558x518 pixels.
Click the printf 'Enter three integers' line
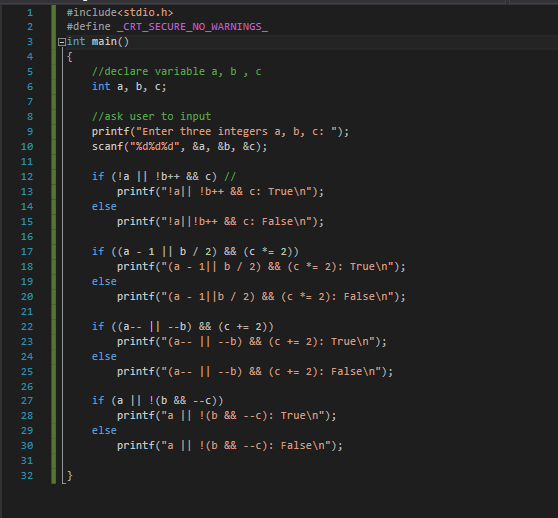(220, 132)
